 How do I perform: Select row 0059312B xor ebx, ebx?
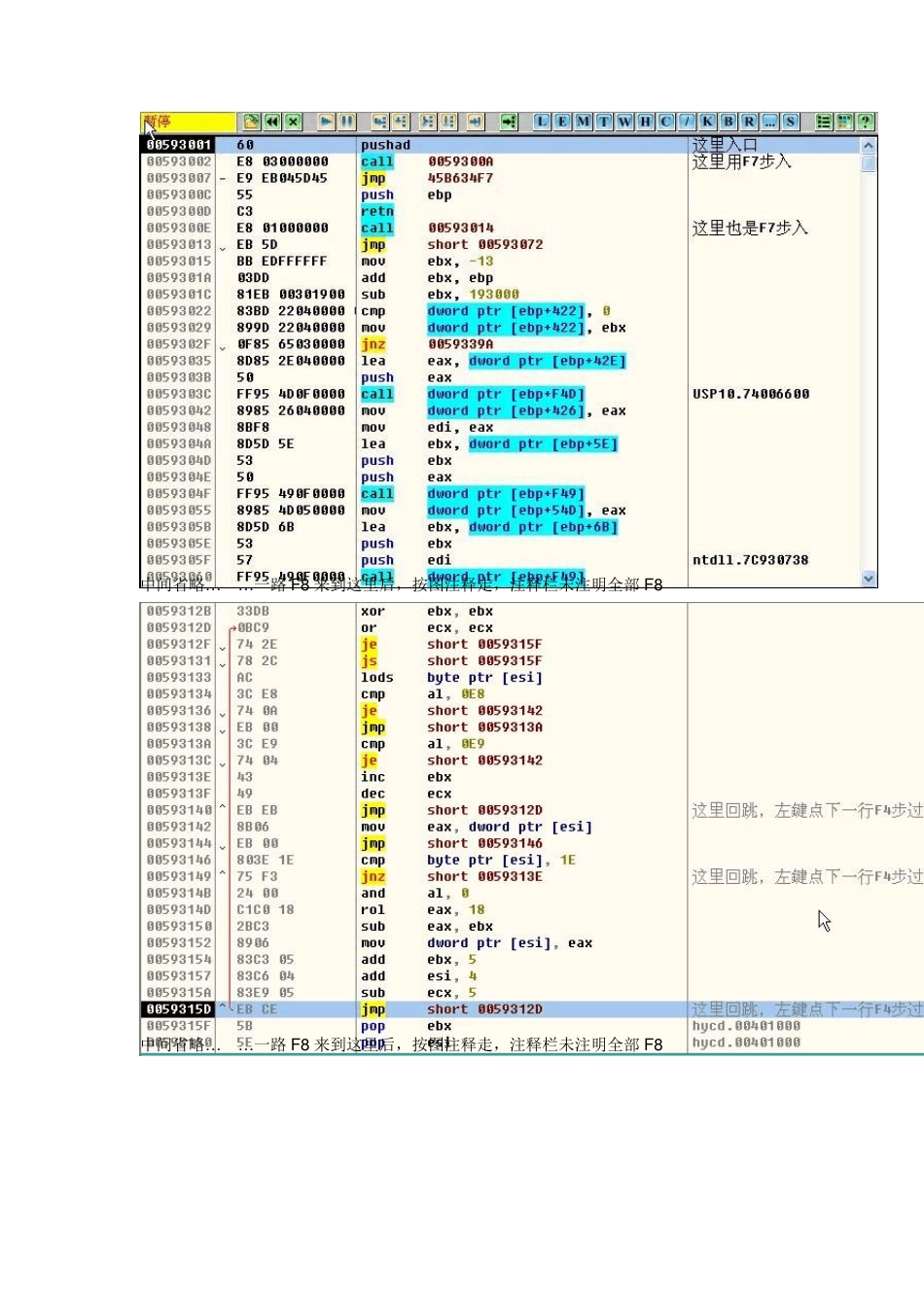532,611
